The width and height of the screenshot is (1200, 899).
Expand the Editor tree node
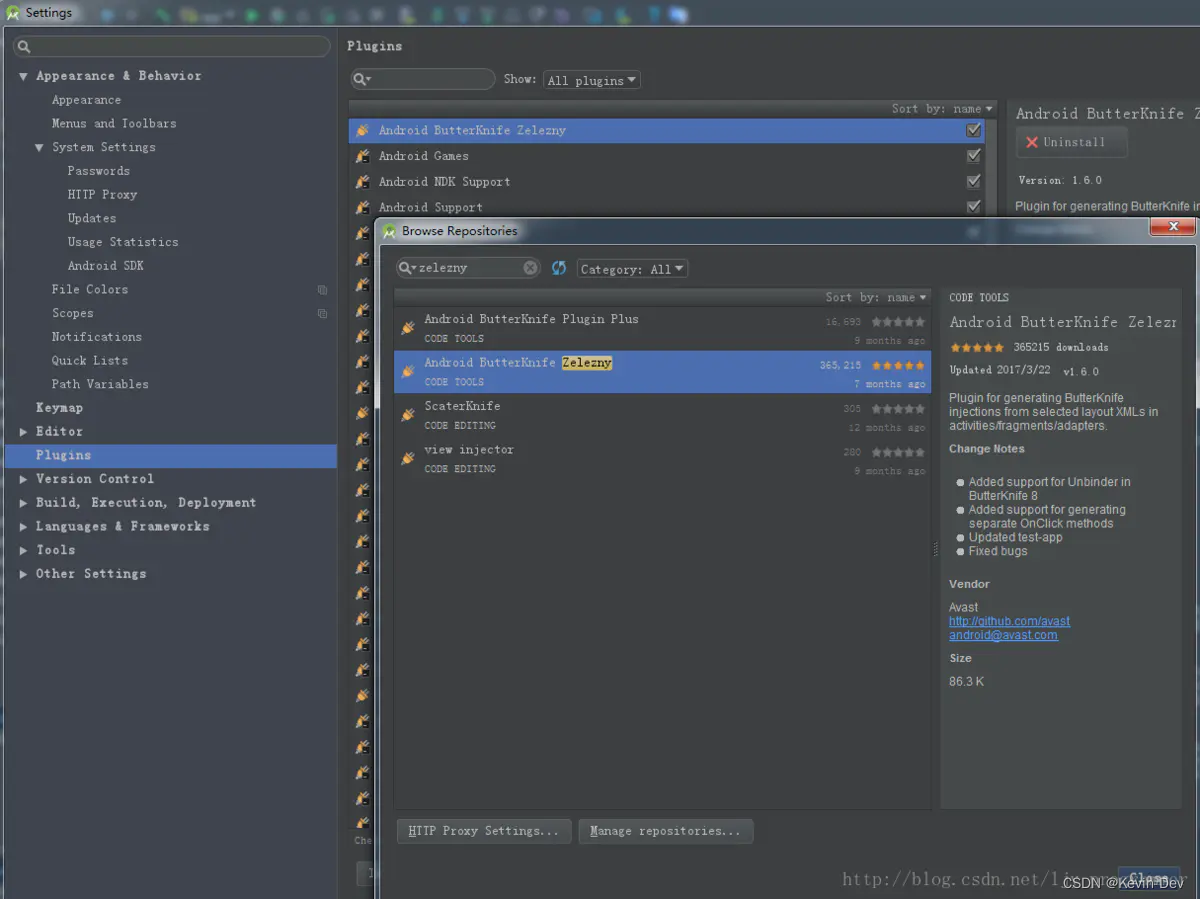(x=23, y=432)
